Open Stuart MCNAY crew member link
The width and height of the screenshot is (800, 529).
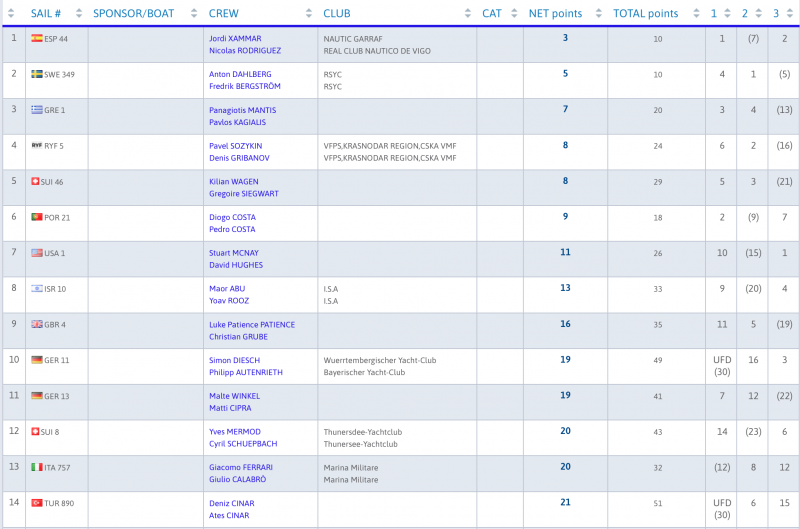[x=235, y=253]
